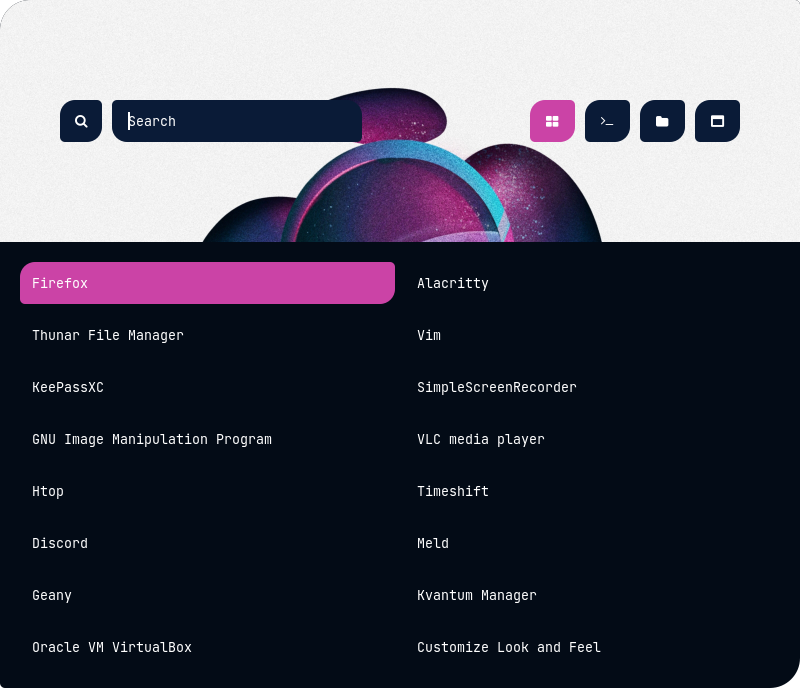The image size is (800, 688).
Task: Launch the Geany editor
Action: [x=52, y=595]
